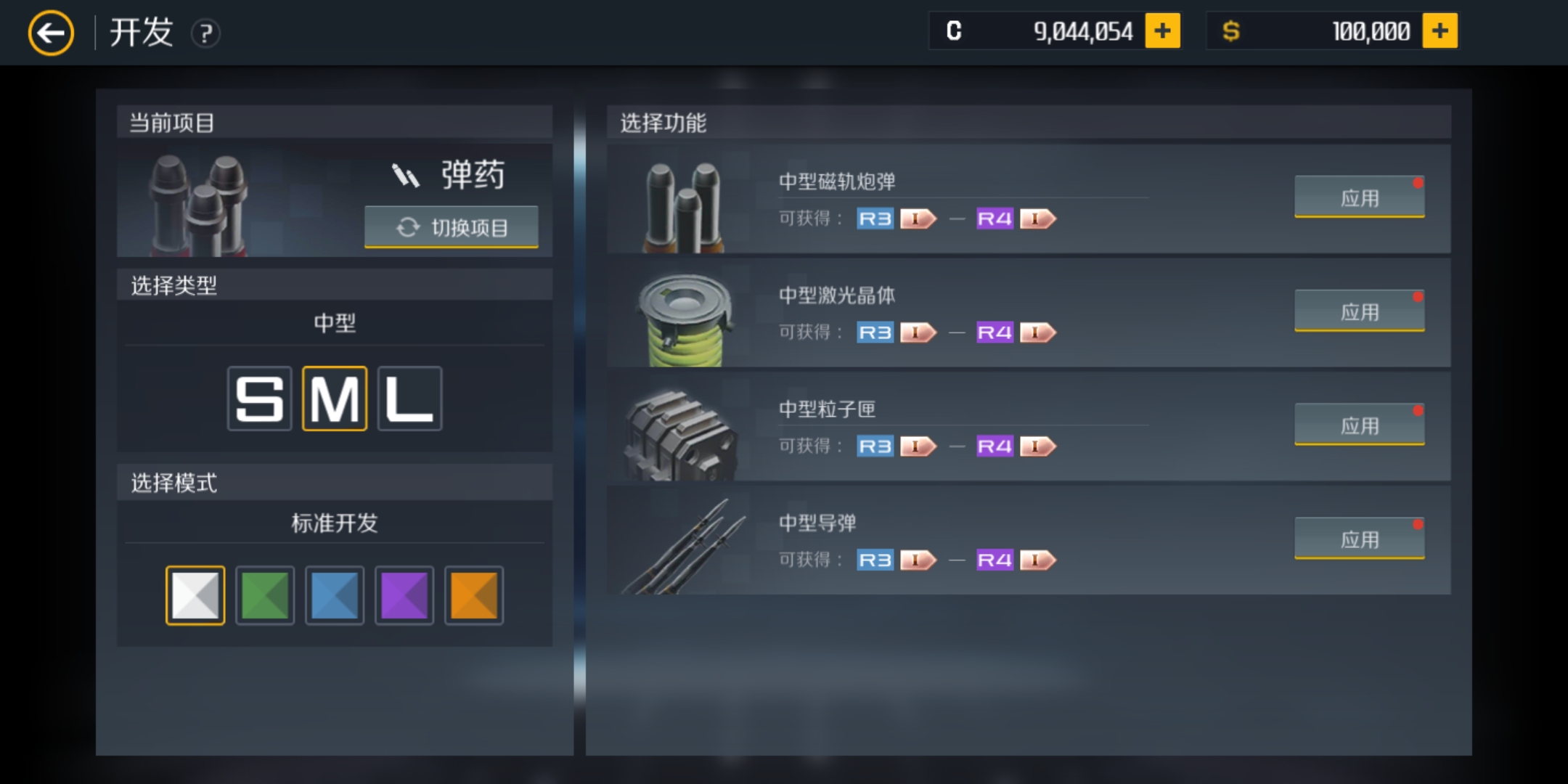
Task: Apply 中型粒子匣 with its 应用 button
Action: pyautogui.click(x=1359, y=425)
